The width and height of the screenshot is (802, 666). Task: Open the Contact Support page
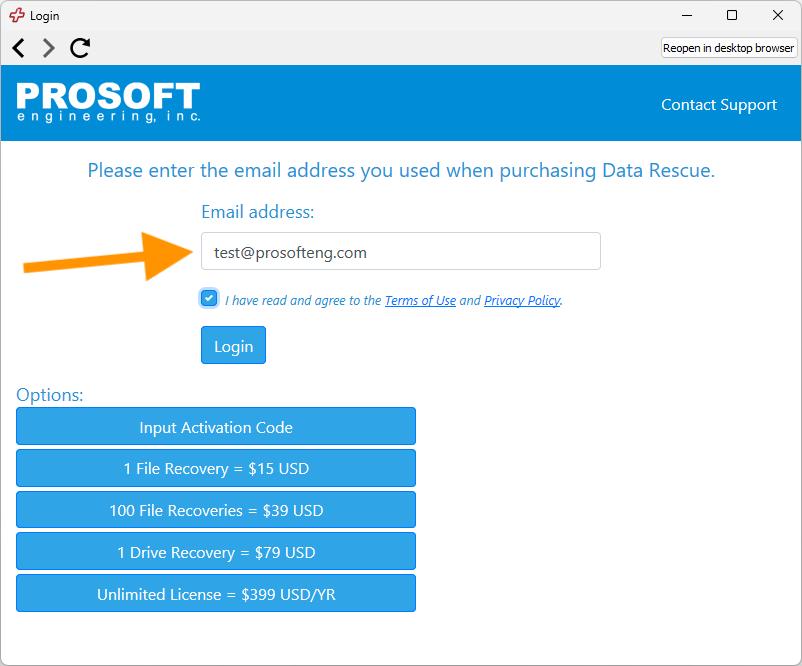pos(718,104)
